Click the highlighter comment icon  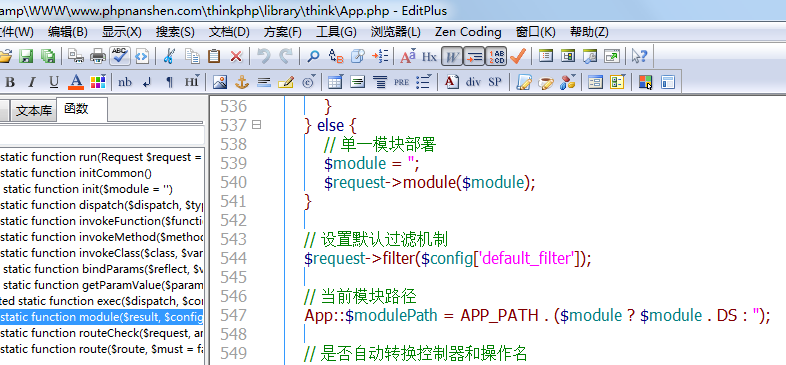click(x=286, y=82)
